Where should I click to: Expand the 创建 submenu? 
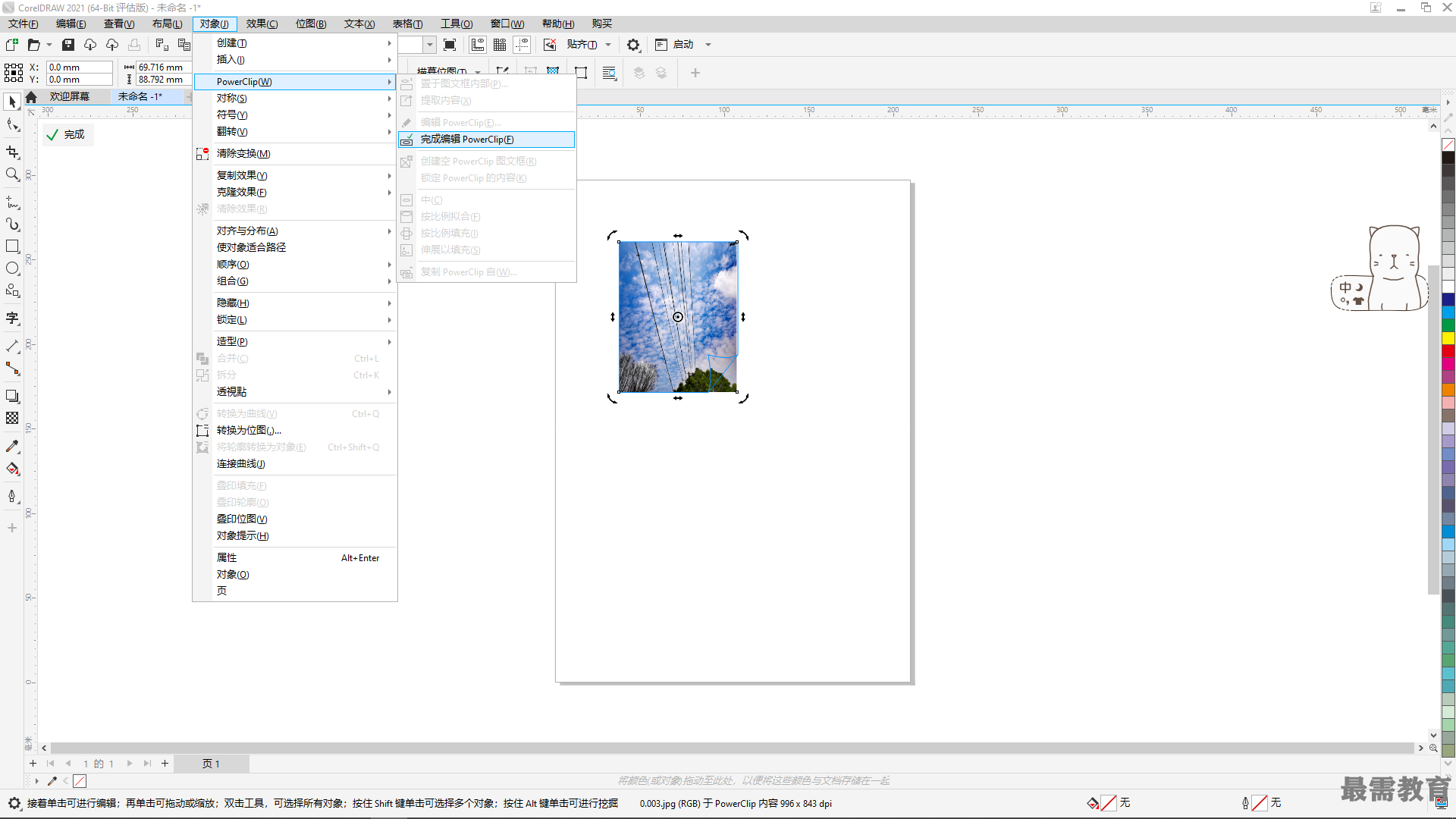(296, 43)
